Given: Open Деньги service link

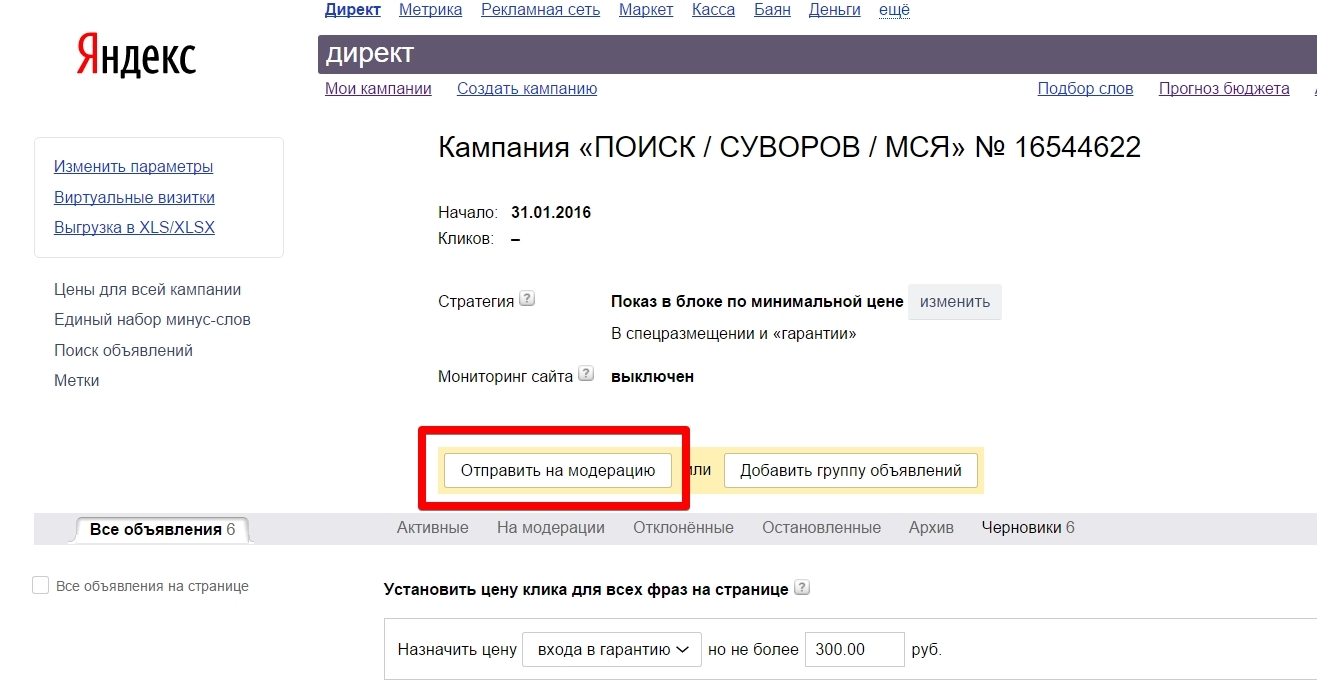Looking at the screenshot, I should [835, 10].
